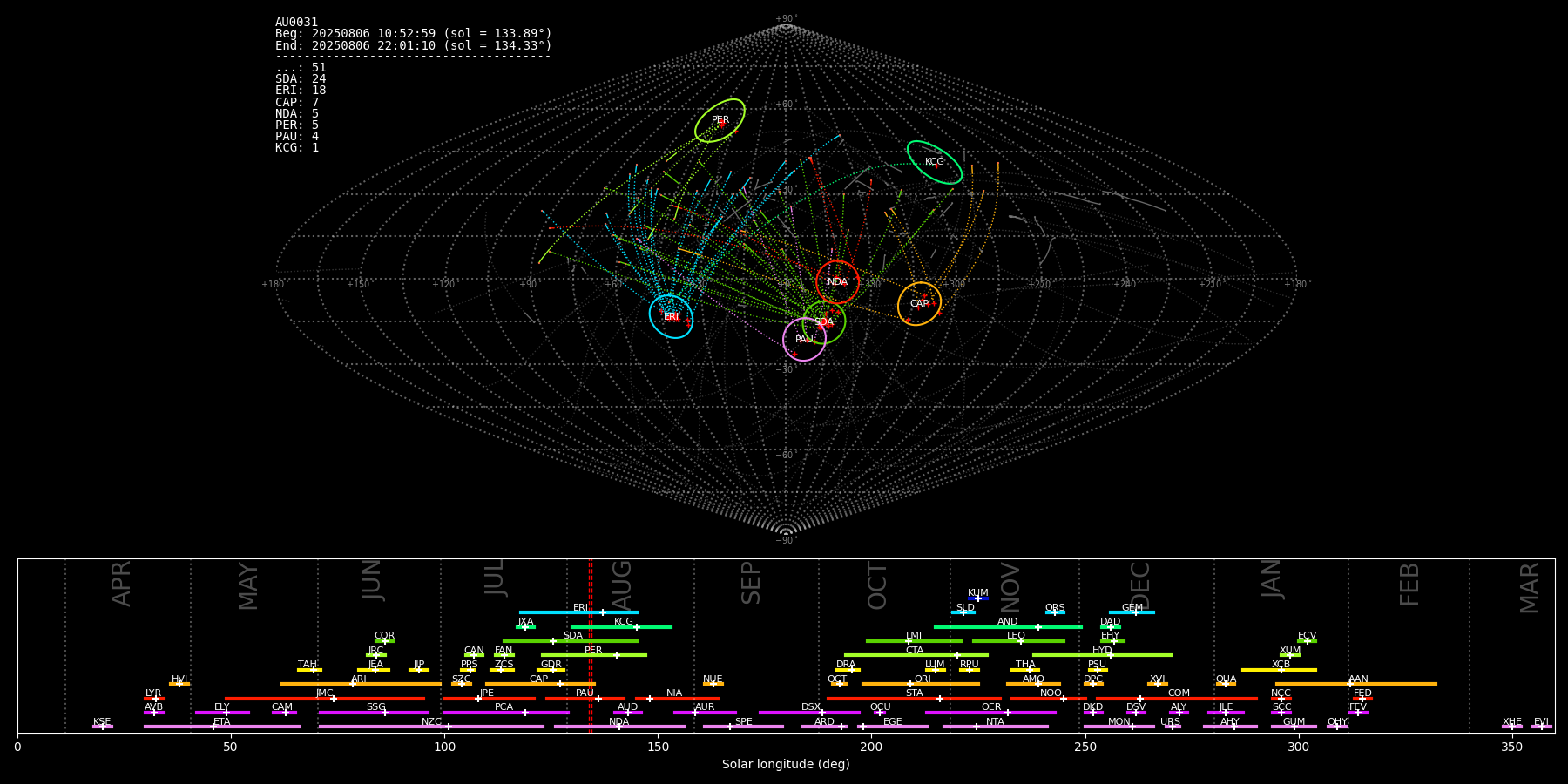
Task: Select the ARI shower bar in timeline
Action: [x=361, y=684]
